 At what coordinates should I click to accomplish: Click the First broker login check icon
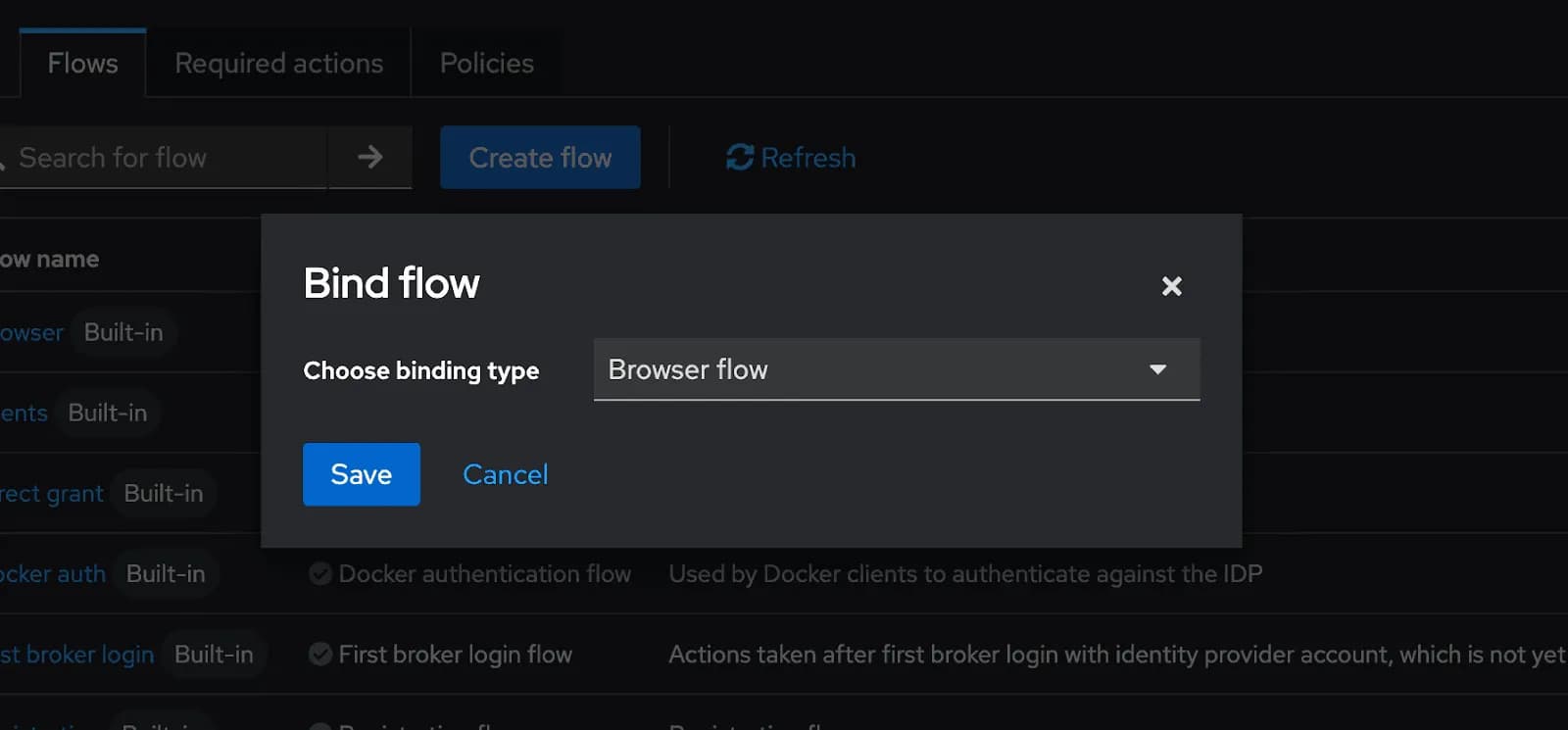pyautogui.click(x=319, y=654)
